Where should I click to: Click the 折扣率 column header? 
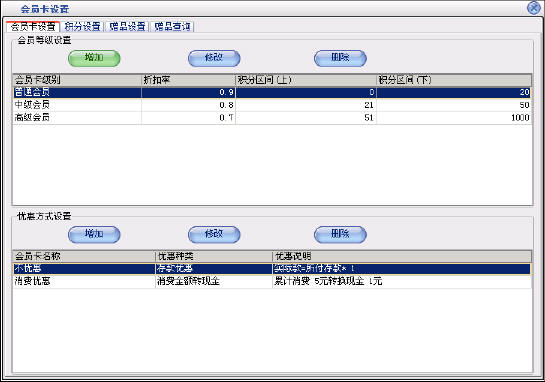[188, 80]
